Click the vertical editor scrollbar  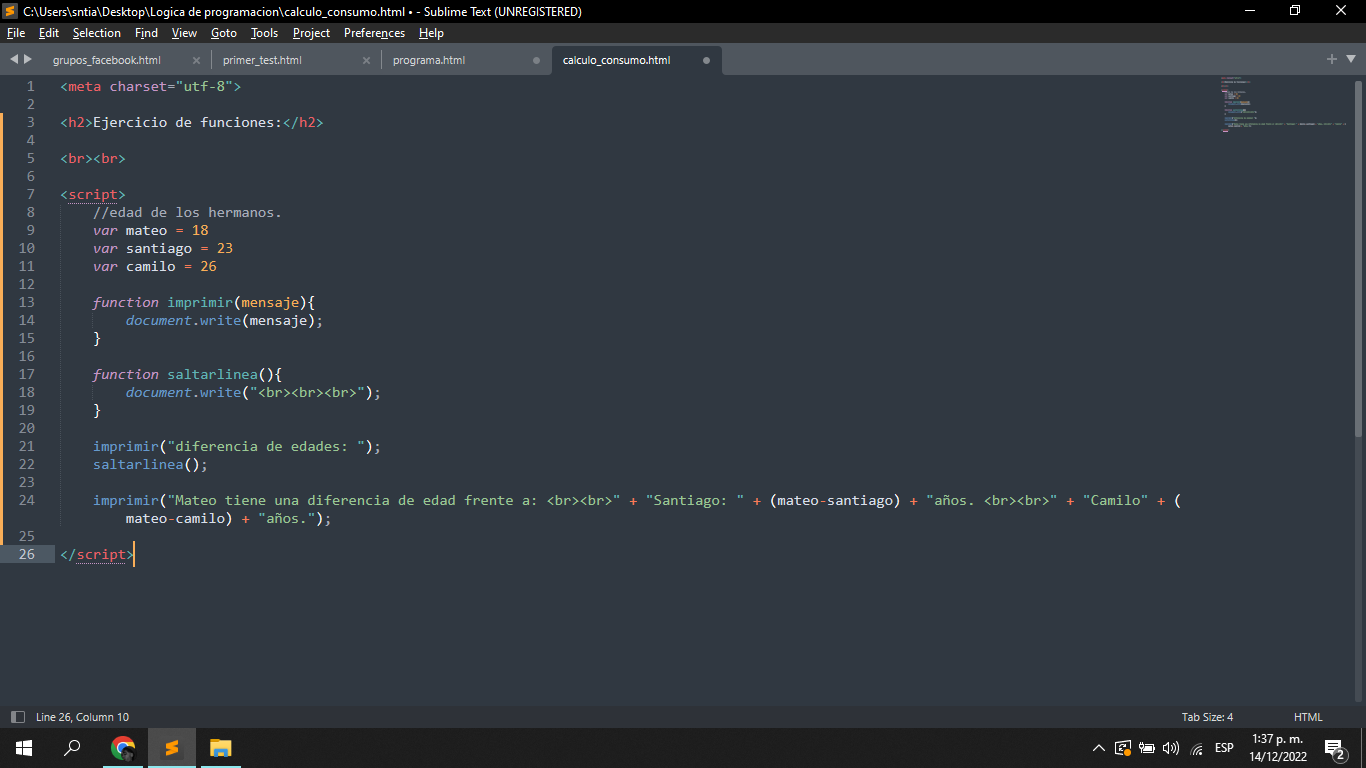(1358, 260)
